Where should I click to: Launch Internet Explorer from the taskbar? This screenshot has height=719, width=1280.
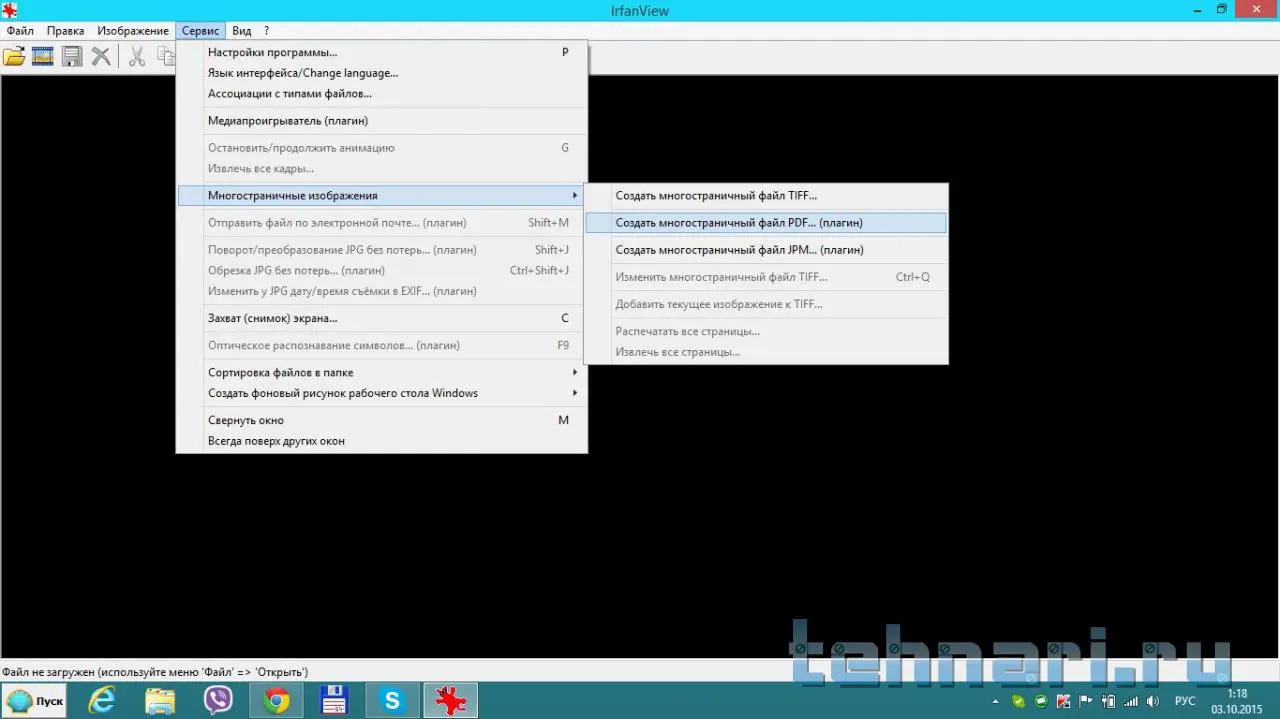102,701
